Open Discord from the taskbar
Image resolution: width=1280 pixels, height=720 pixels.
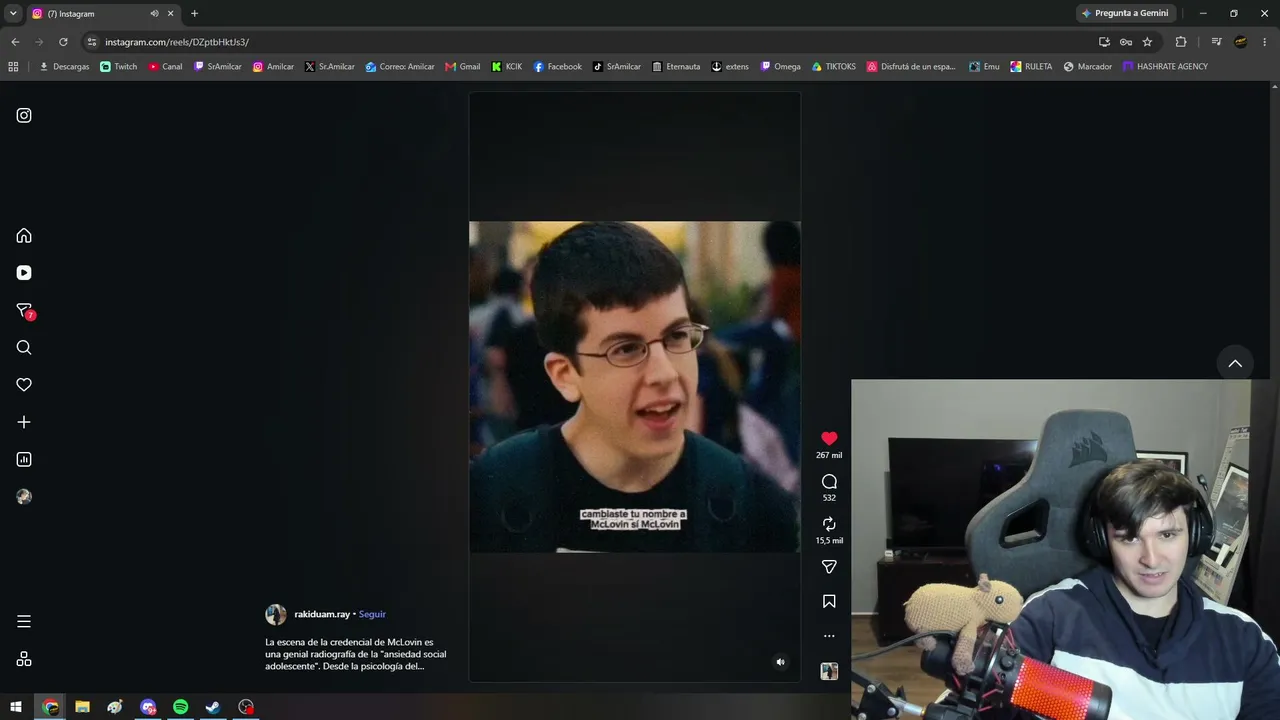click(148, 707)
